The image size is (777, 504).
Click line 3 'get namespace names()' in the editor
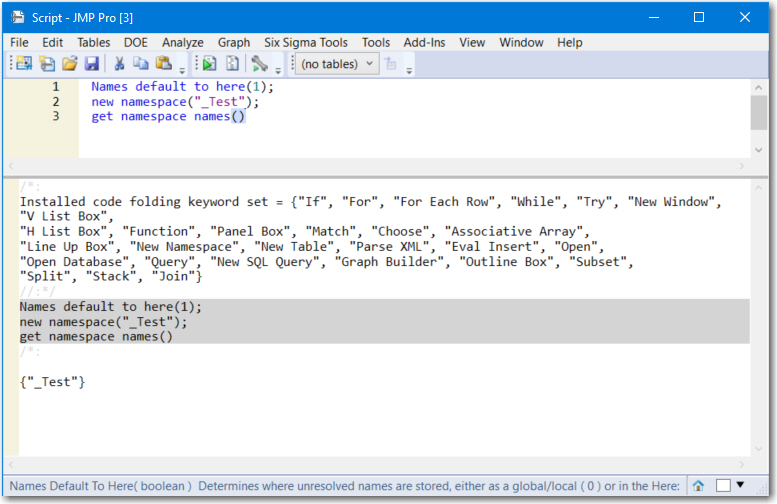168,116
